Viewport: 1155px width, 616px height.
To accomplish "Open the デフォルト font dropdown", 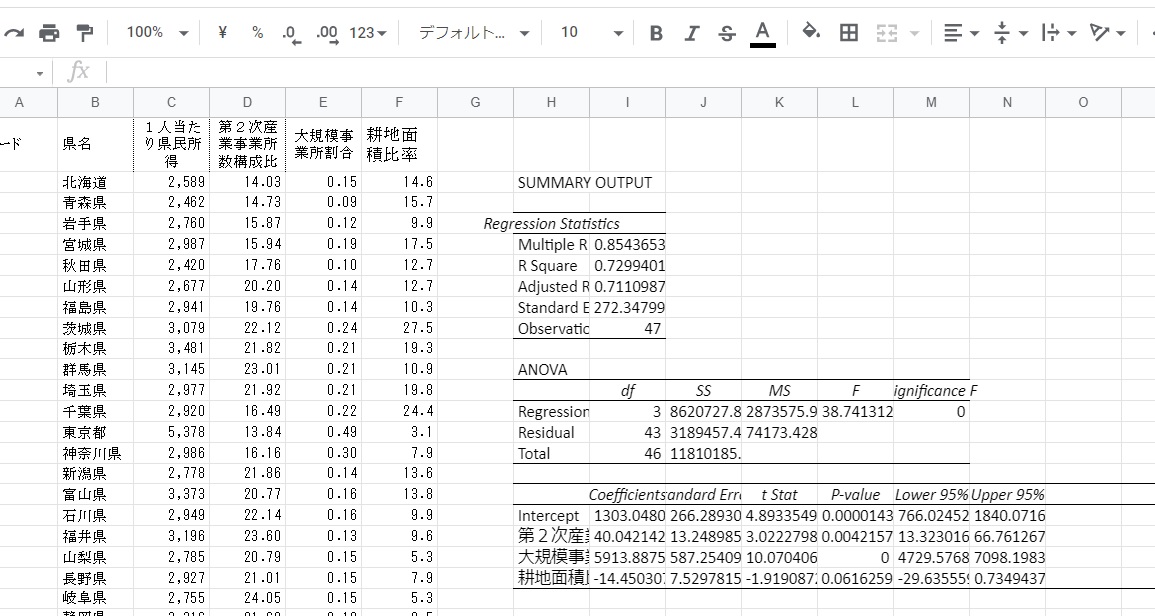I will click(x=474, y=32).
